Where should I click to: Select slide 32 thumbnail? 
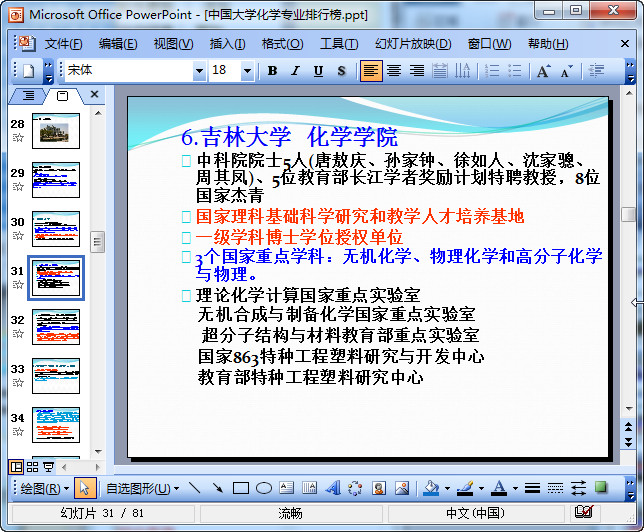tap(55, 325)
